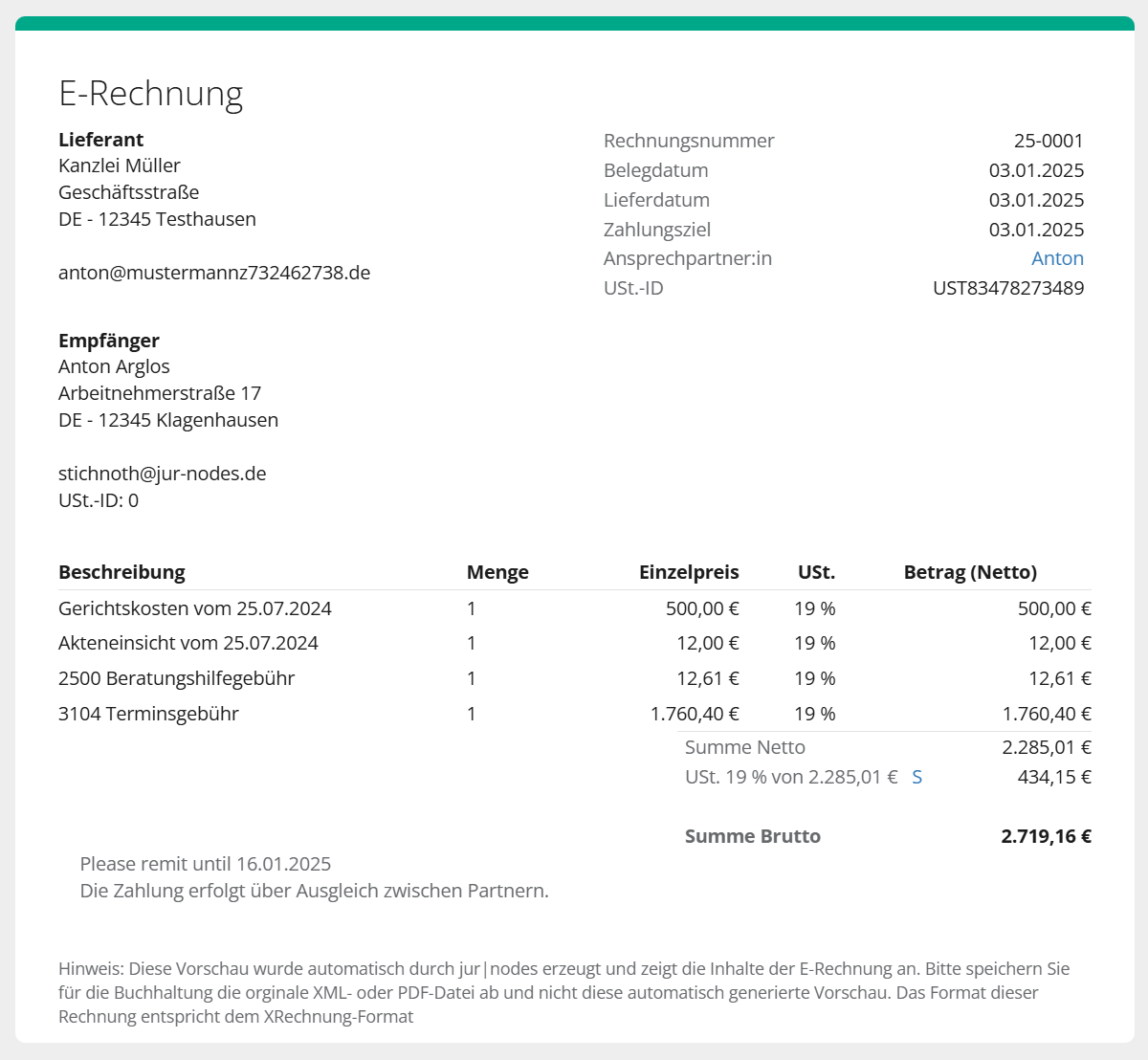Image resolution: width=1148 pixels, height=1060 pixels.
Task: Click the S tax category link
Action: pos(916,777)
